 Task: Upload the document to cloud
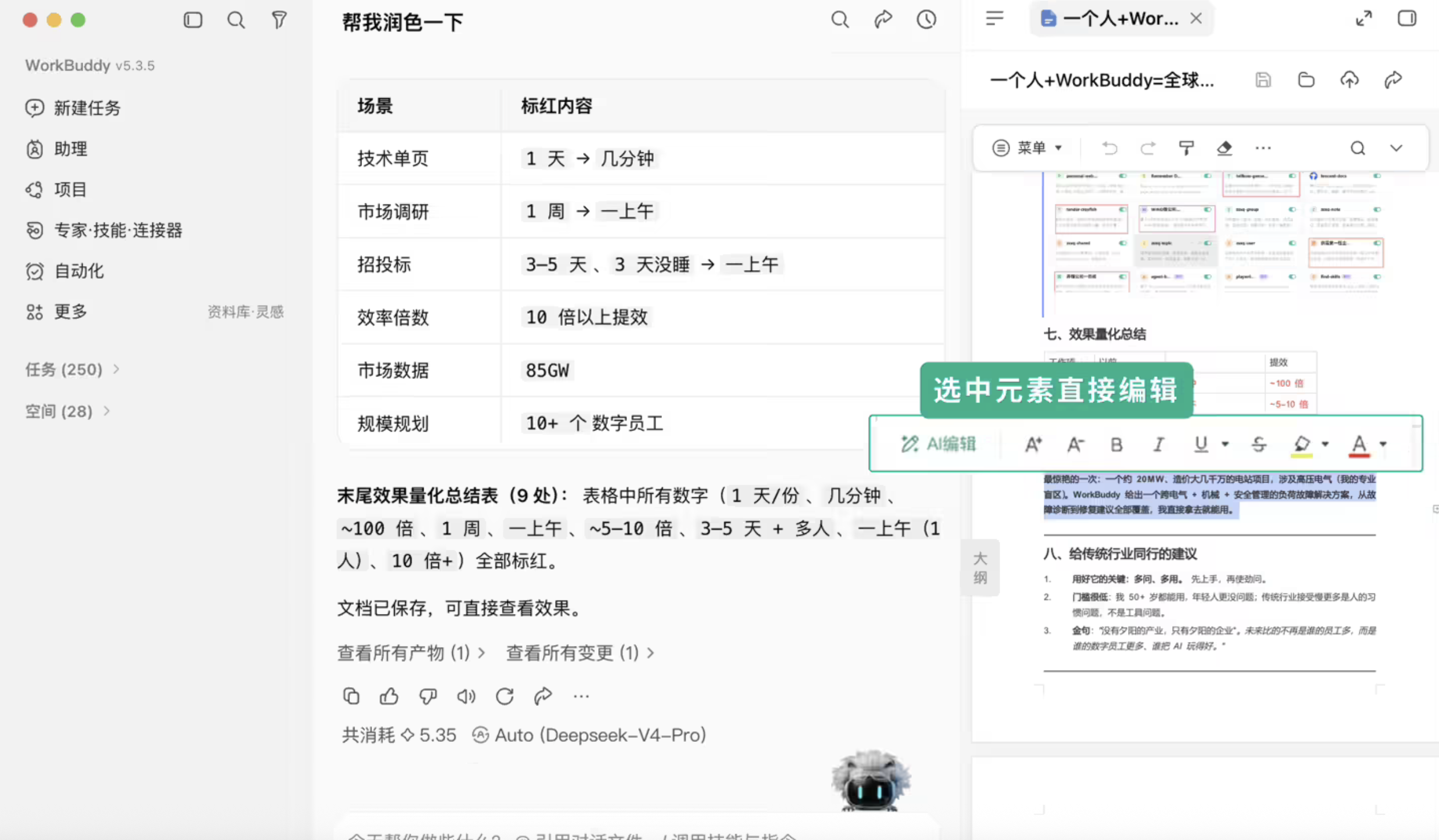[x=1349, y=80]
